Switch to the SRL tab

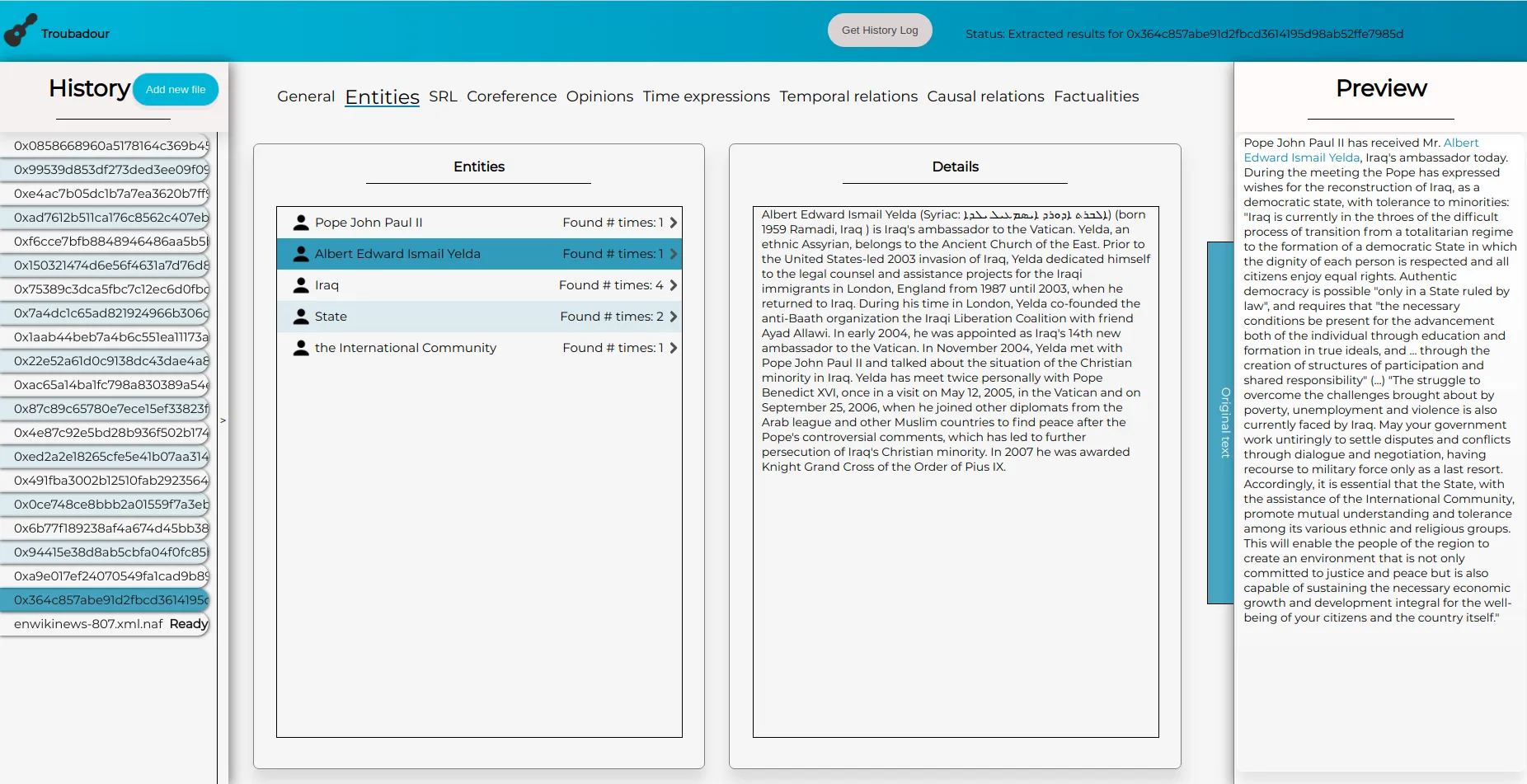click(443, 96)
